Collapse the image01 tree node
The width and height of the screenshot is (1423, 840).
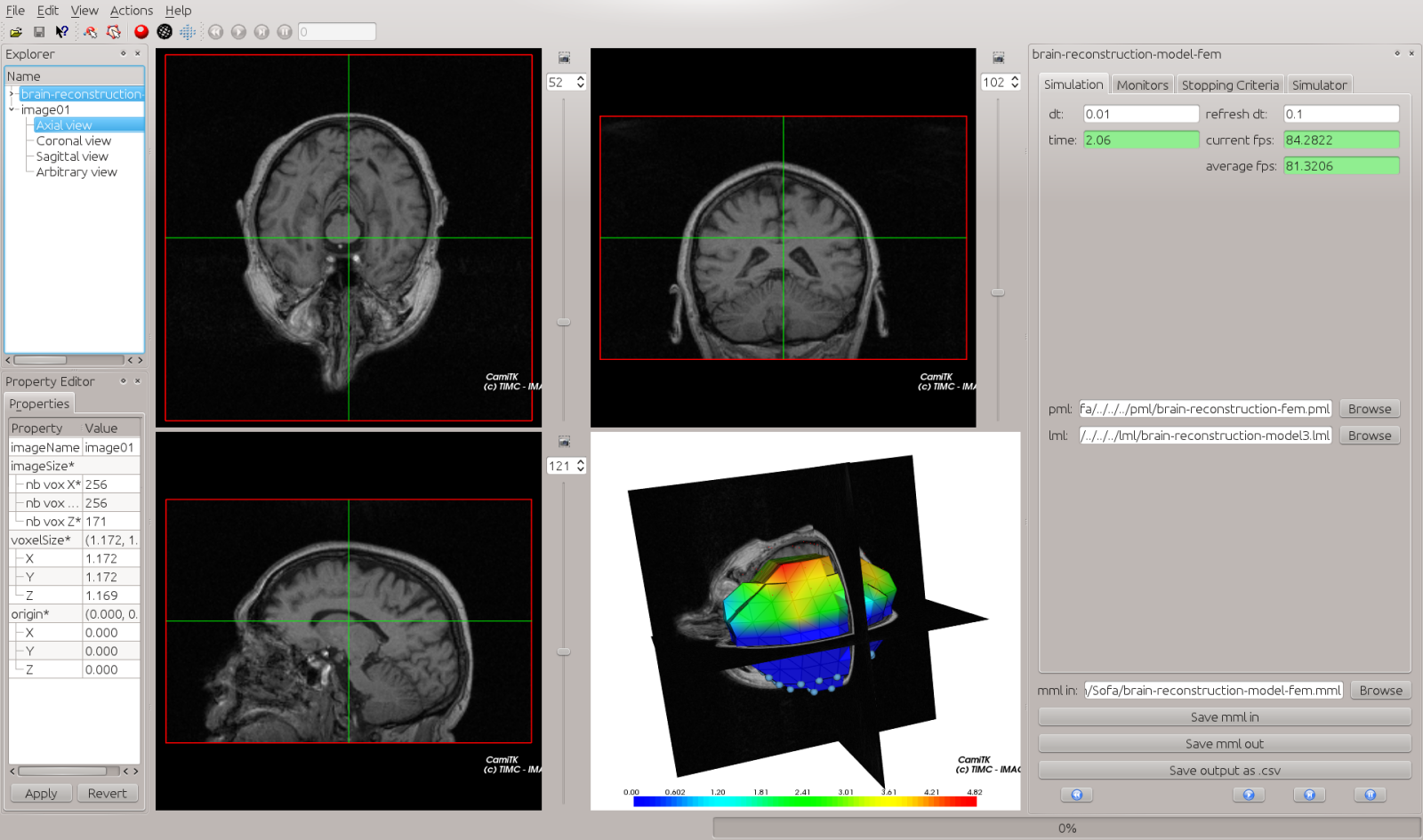pos(12,109)
